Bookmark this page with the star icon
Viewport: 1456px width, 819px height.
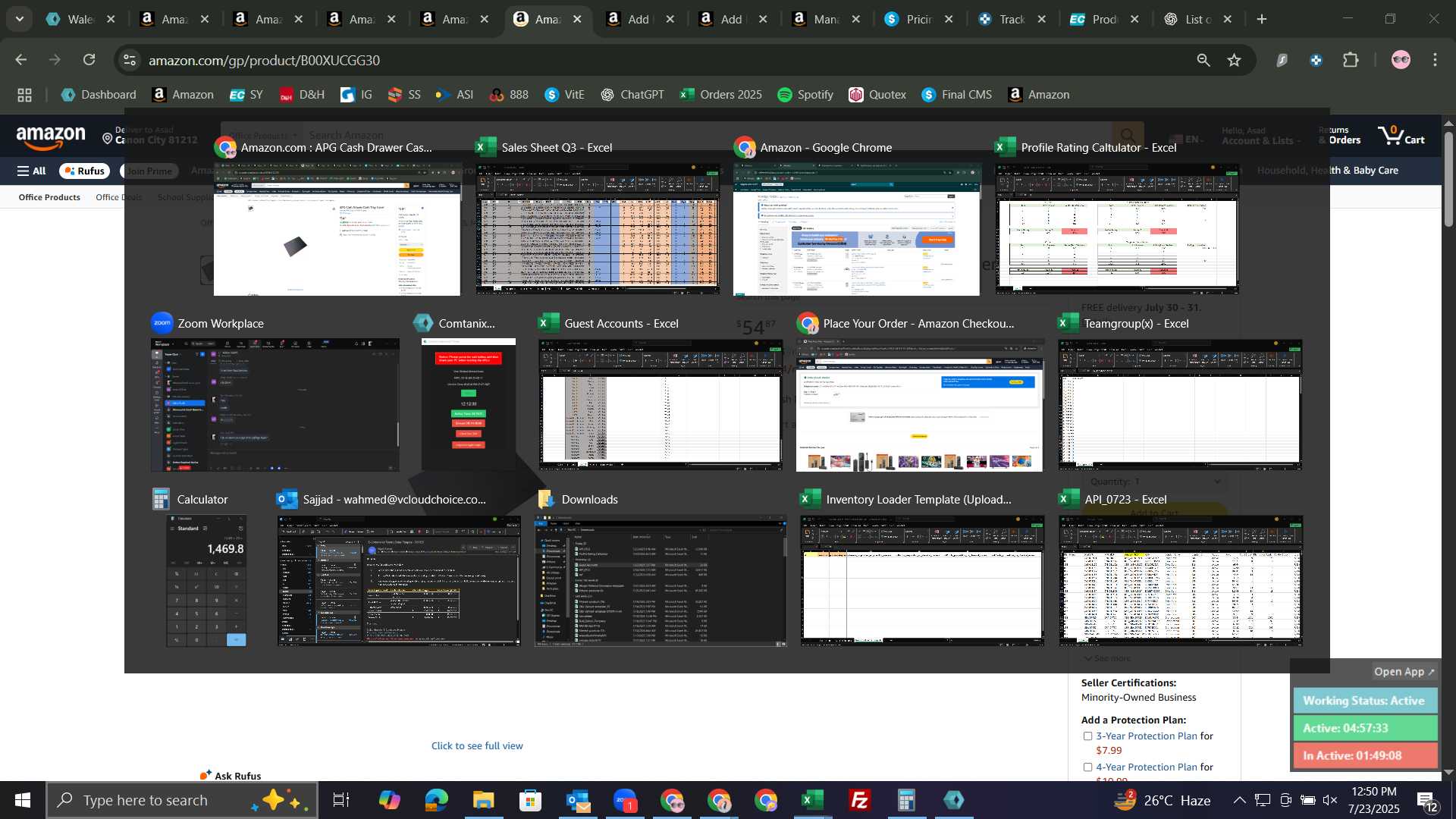click(1235, 60)
